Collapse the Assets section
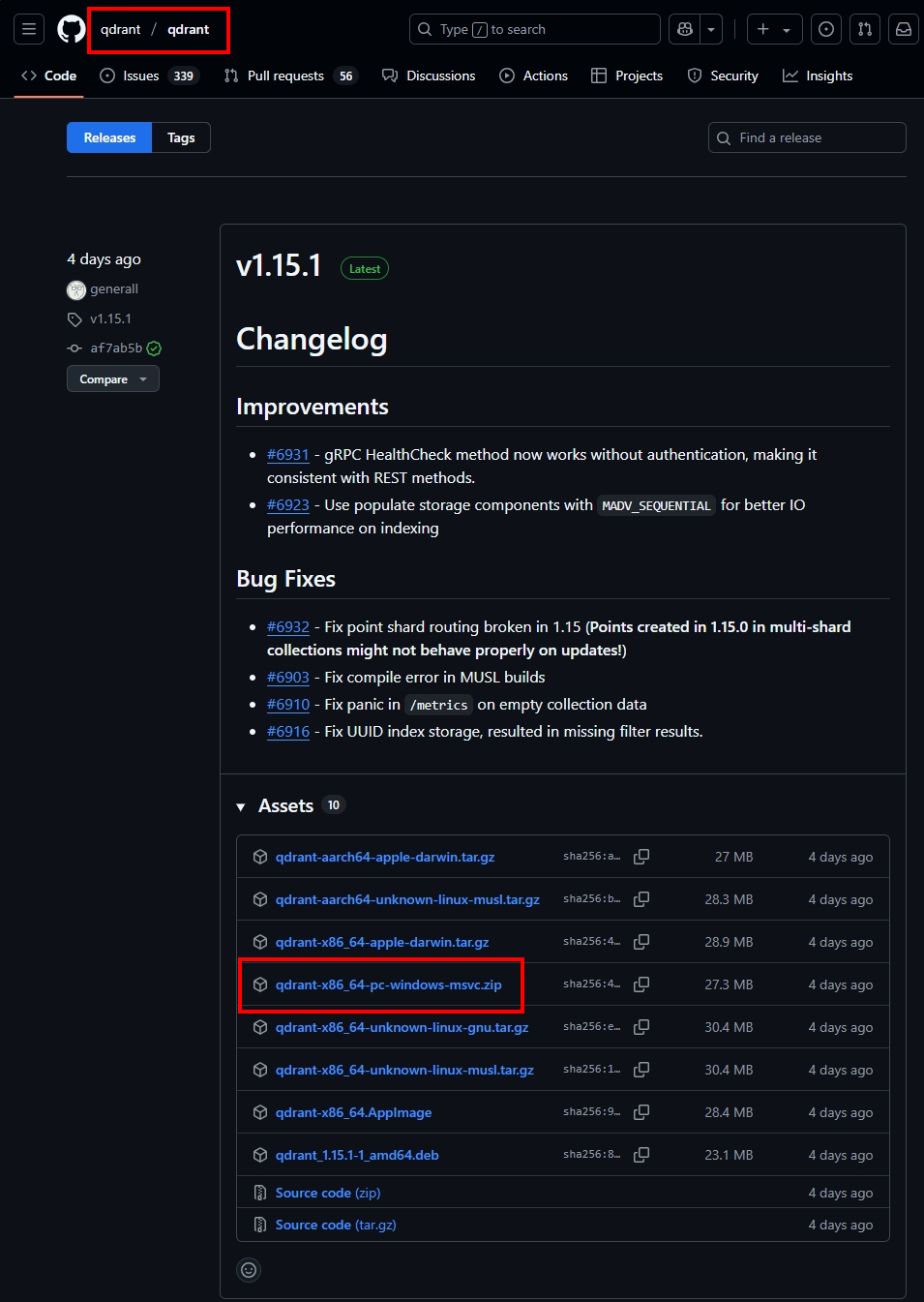Screen dimensions: 924x1302 click(241, 806)
